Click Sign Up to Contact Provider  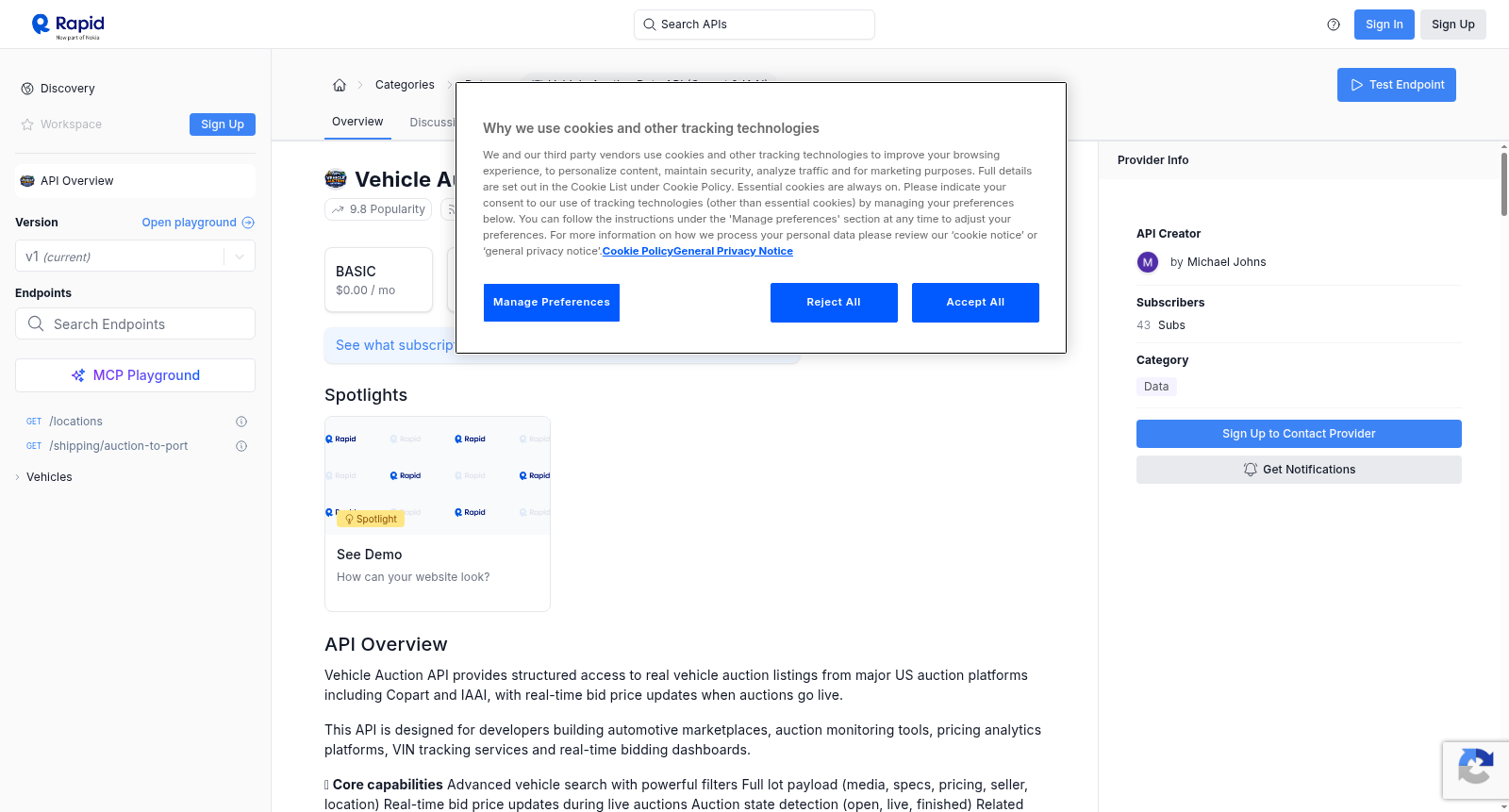tap(1299, 434)
